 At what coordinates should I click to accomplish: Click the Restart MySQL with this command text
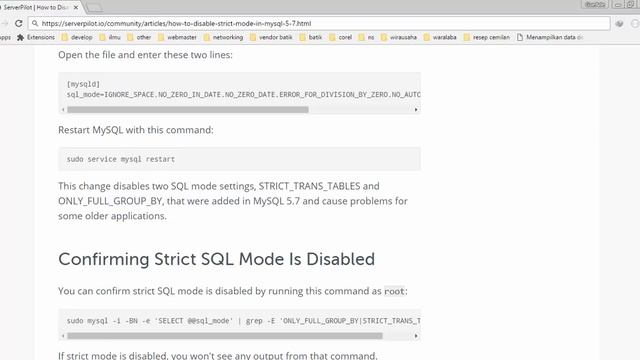click(x=136, y=130)
